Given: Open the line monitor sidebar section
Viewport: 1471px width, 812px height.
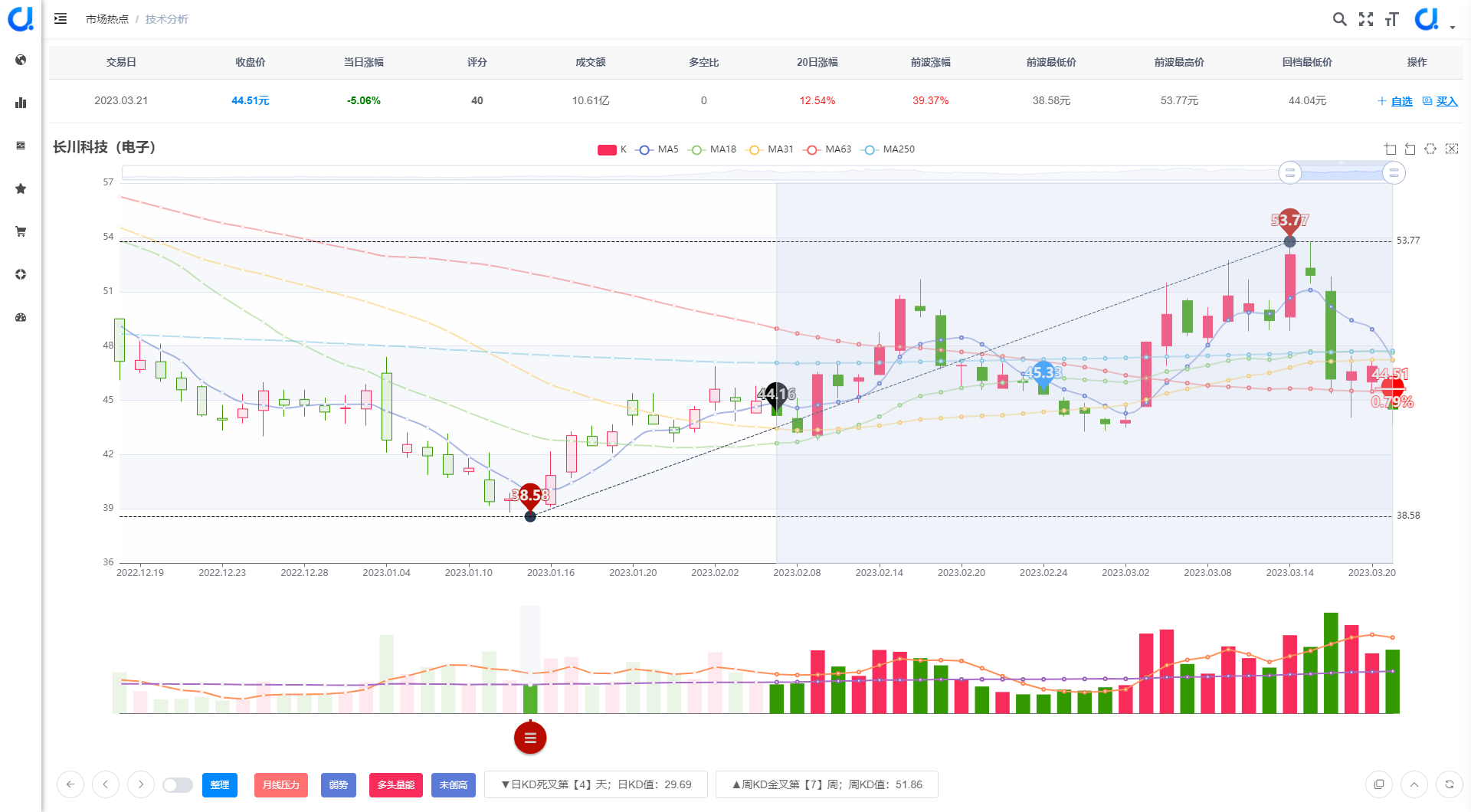Looking at the screenshot, I should tap(21, 146).
